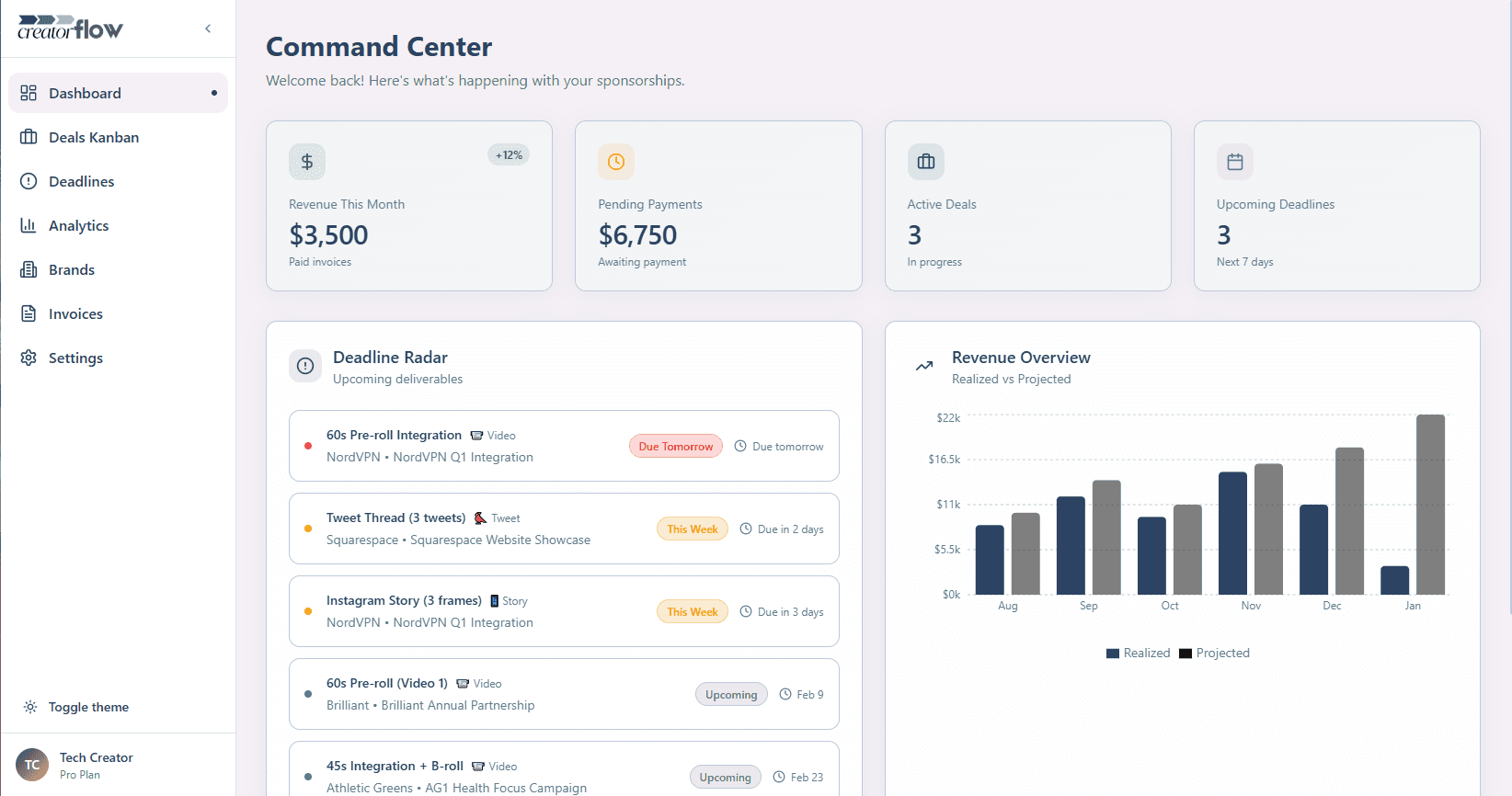This screenshot has height=796, width=1512.
Task: Click the creatorflow logo
Action: [x=70, y=28]
